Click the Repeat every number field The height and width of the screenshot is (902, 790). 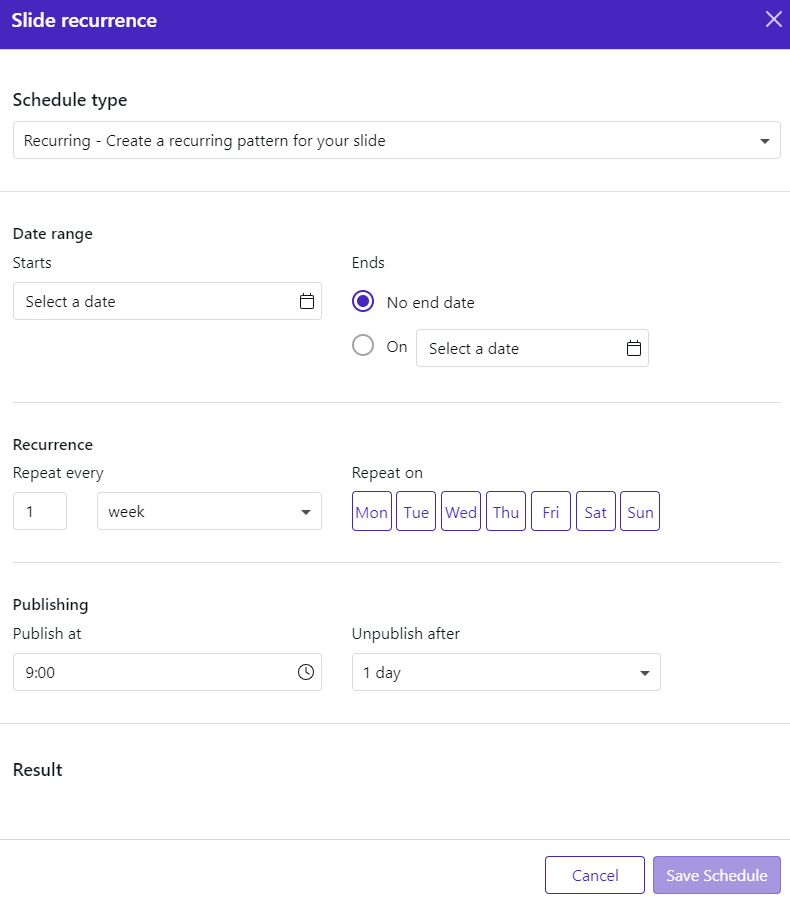coord(40,511)
